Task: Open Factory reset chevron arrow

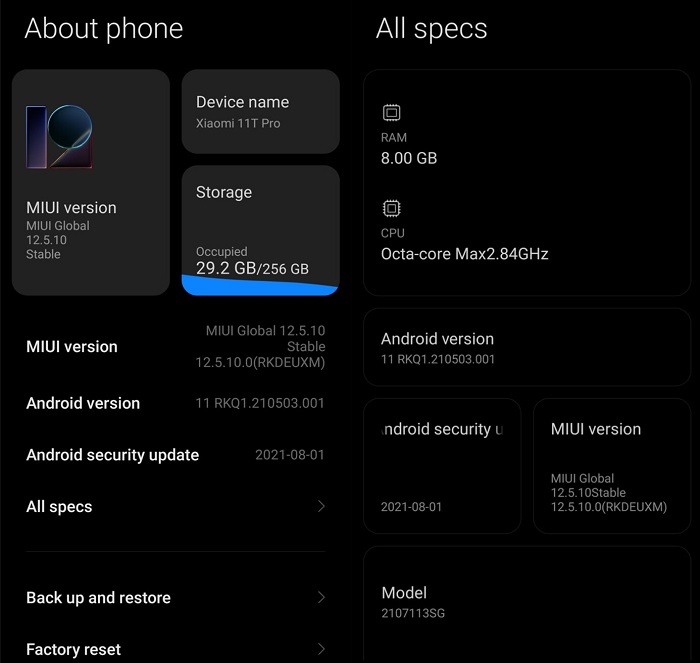Action: tap(321, 649)
